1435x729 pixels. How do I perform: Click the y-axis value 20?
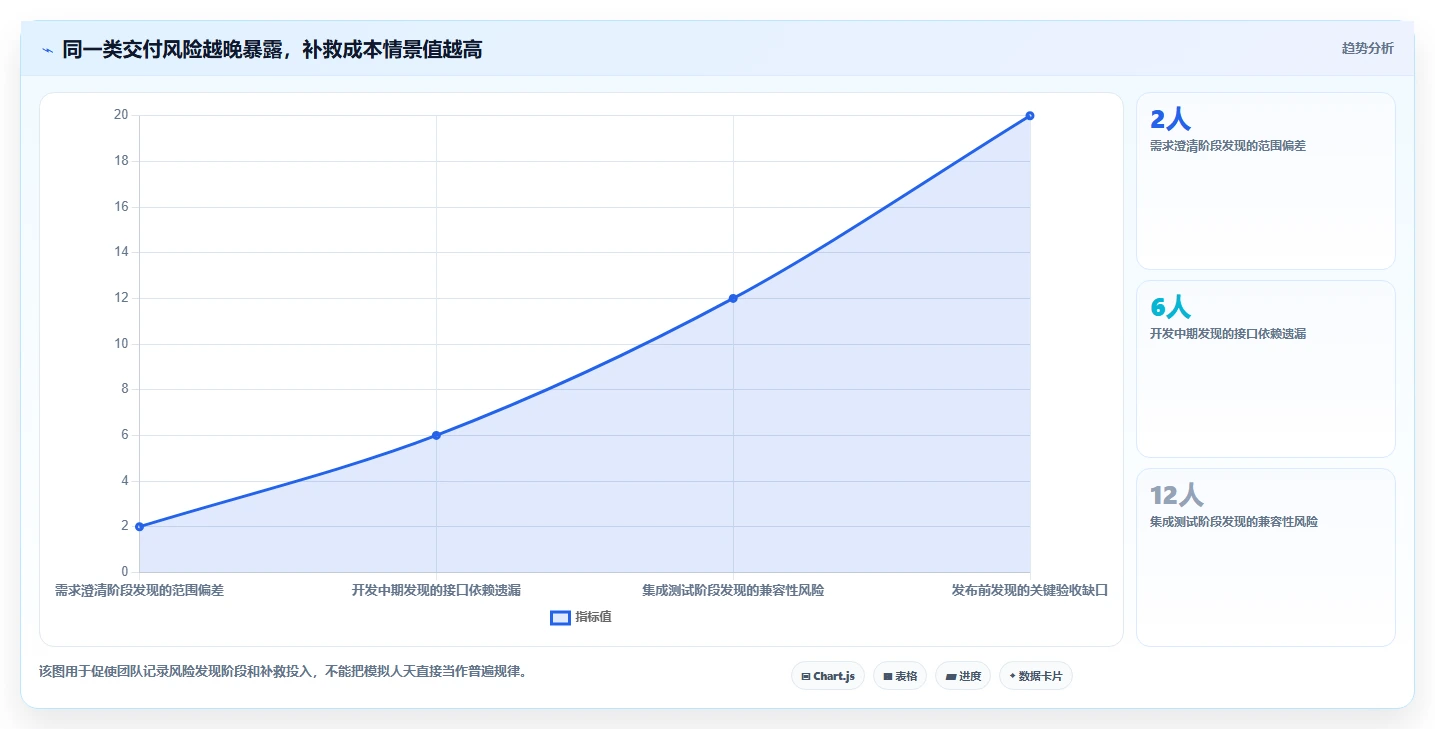pos(121,115)
